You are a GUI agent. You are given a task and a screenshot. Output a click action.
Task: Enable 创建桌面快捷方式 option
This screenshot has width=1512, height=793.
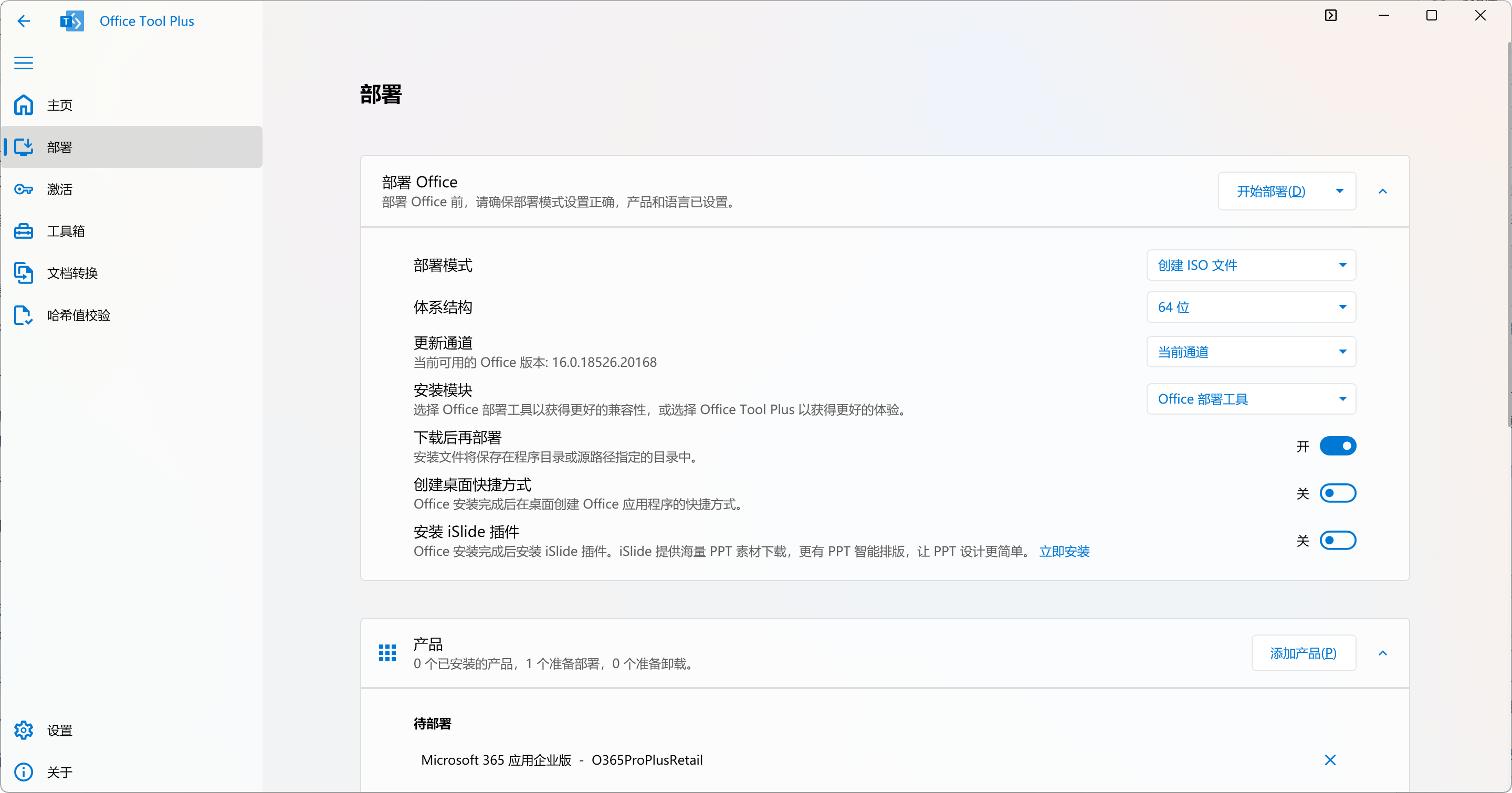pos(1338,493)
